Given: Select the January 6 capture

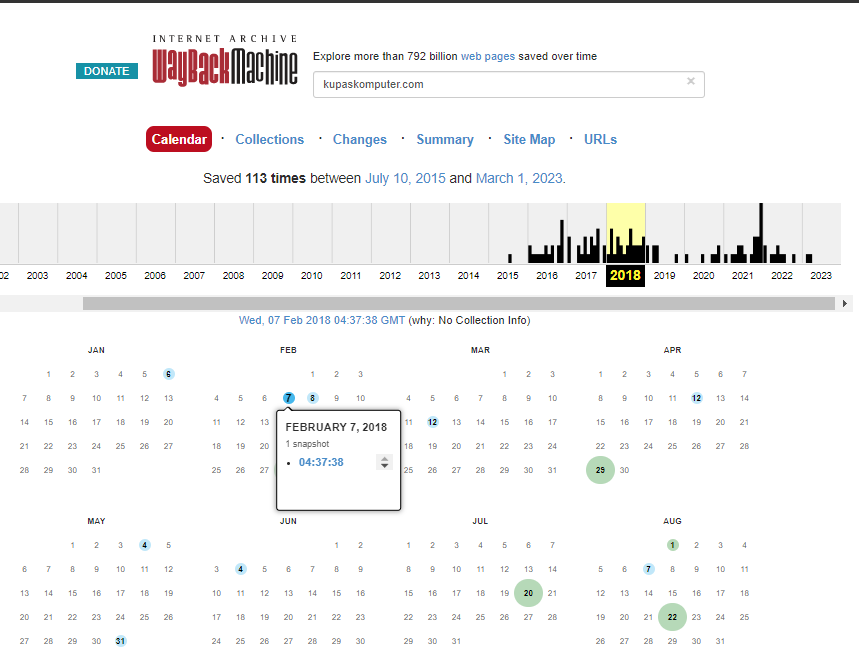Looking at the screenshot, I should (168, 374).
